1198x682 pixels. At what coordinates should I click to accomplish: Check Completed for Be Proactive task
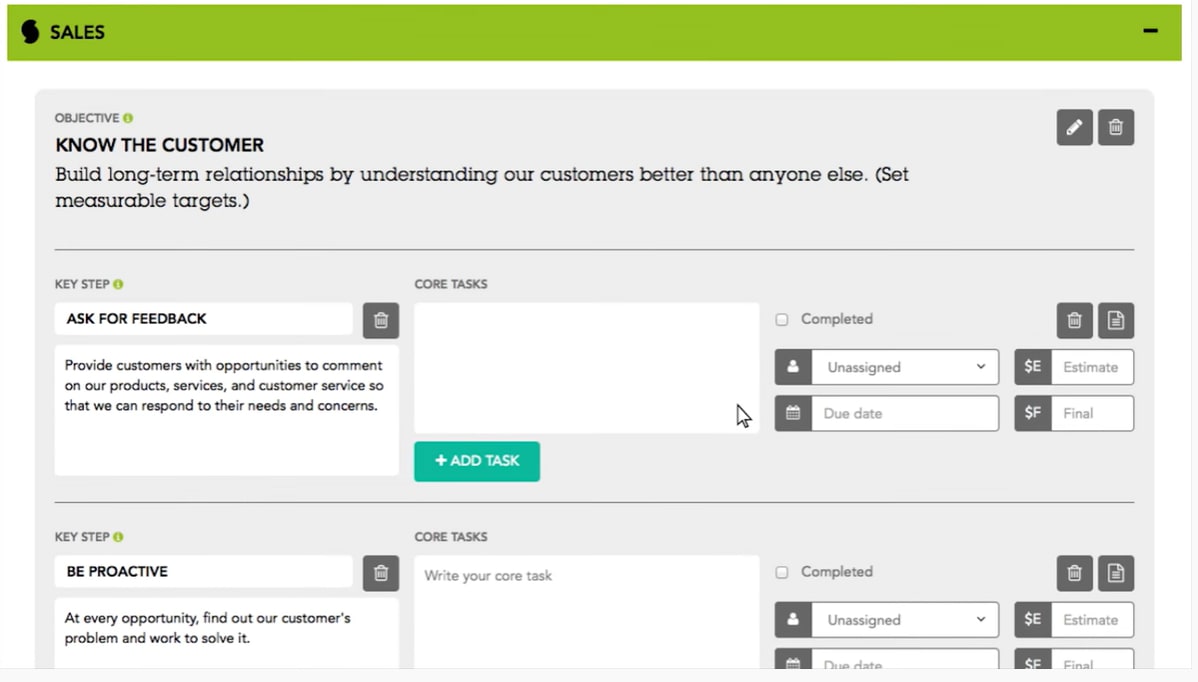coord(782,573)
